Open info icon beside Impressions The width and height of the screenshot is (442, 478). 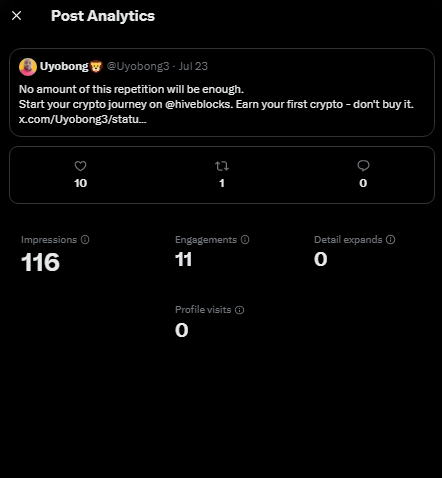pyautogui.click(x=85, y=240)
